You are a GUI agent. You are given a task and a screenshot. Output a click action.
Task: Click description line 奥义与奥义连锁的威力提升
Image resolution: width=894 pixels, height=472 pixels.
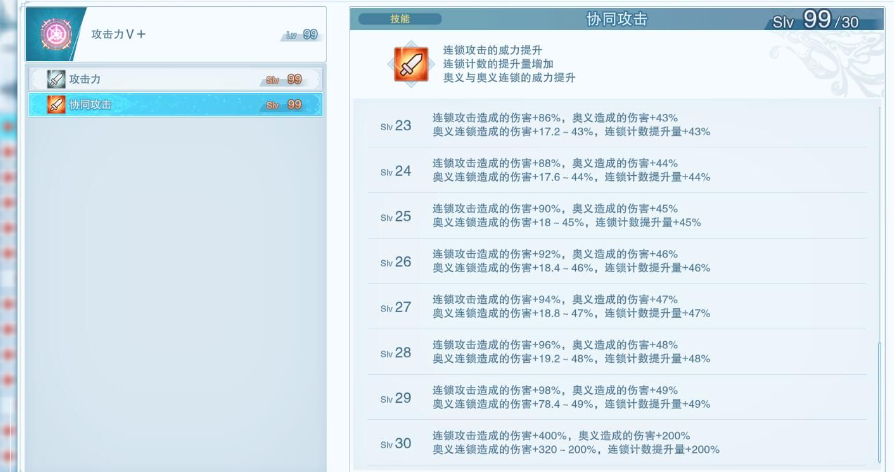click(509, 78)
